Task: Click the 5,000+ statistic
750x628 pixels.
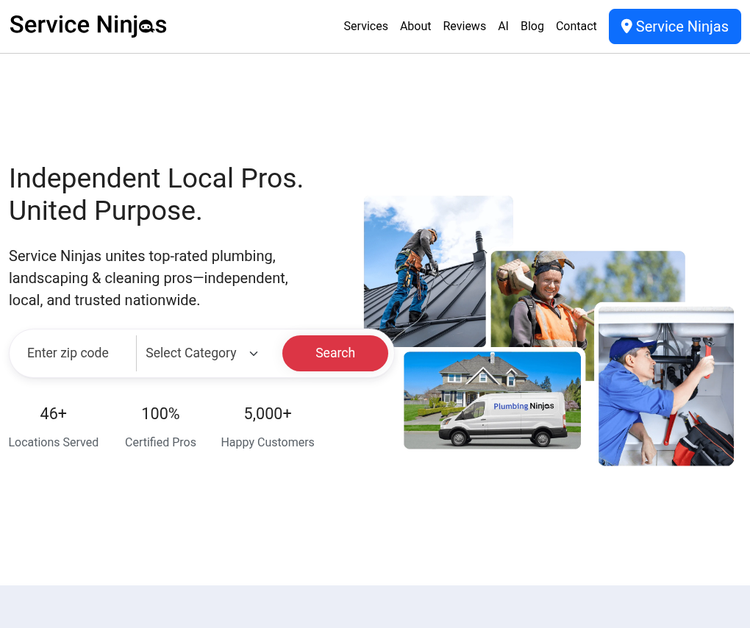Action: tap(267, 413)
